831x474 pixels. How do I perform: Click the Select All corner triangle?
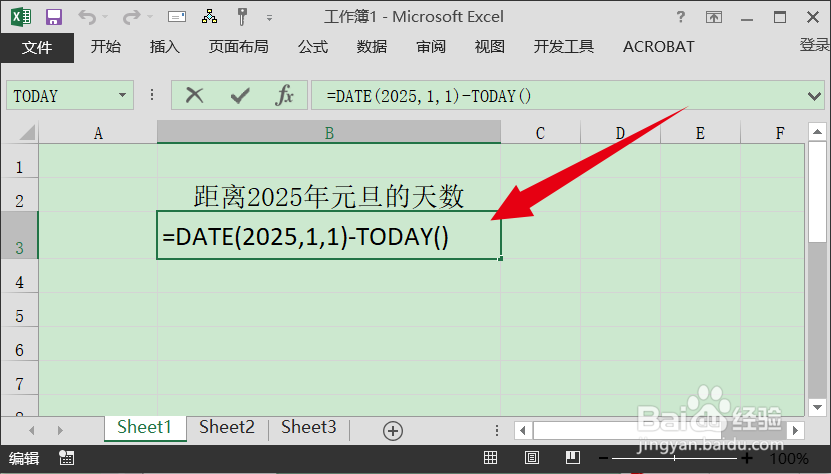(26, 132)
